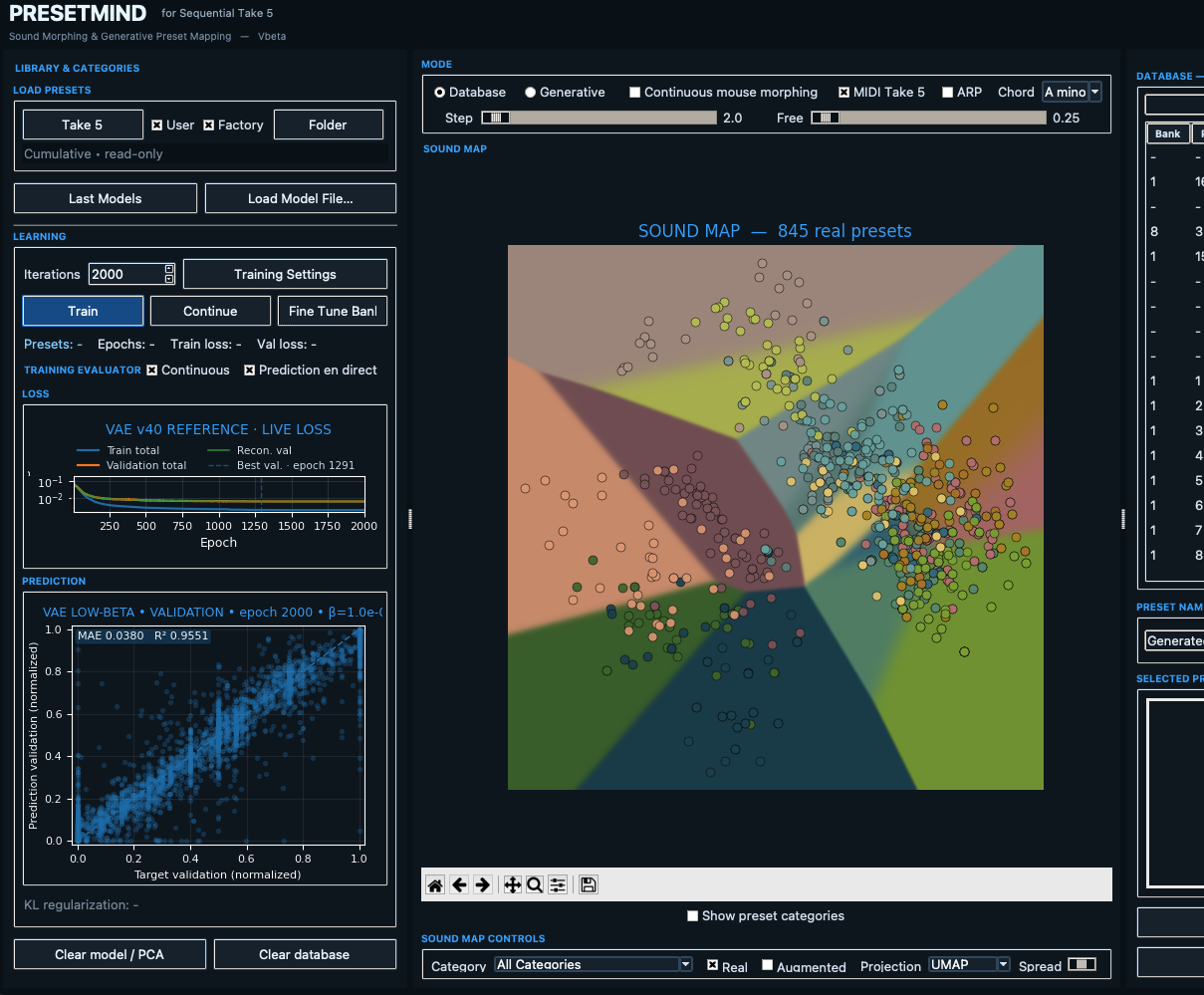Click the database search field

[x=1174, y=105]
